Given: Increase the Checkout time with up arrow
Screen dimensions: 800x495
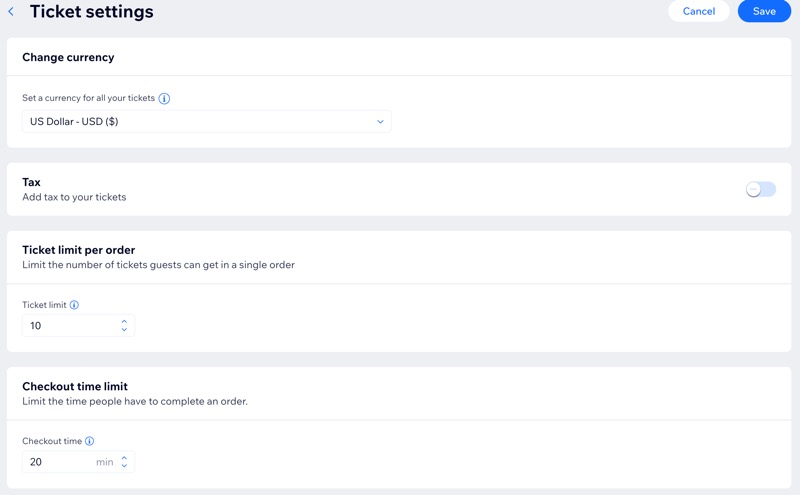Looking at the screenshot, I should 124,458.
